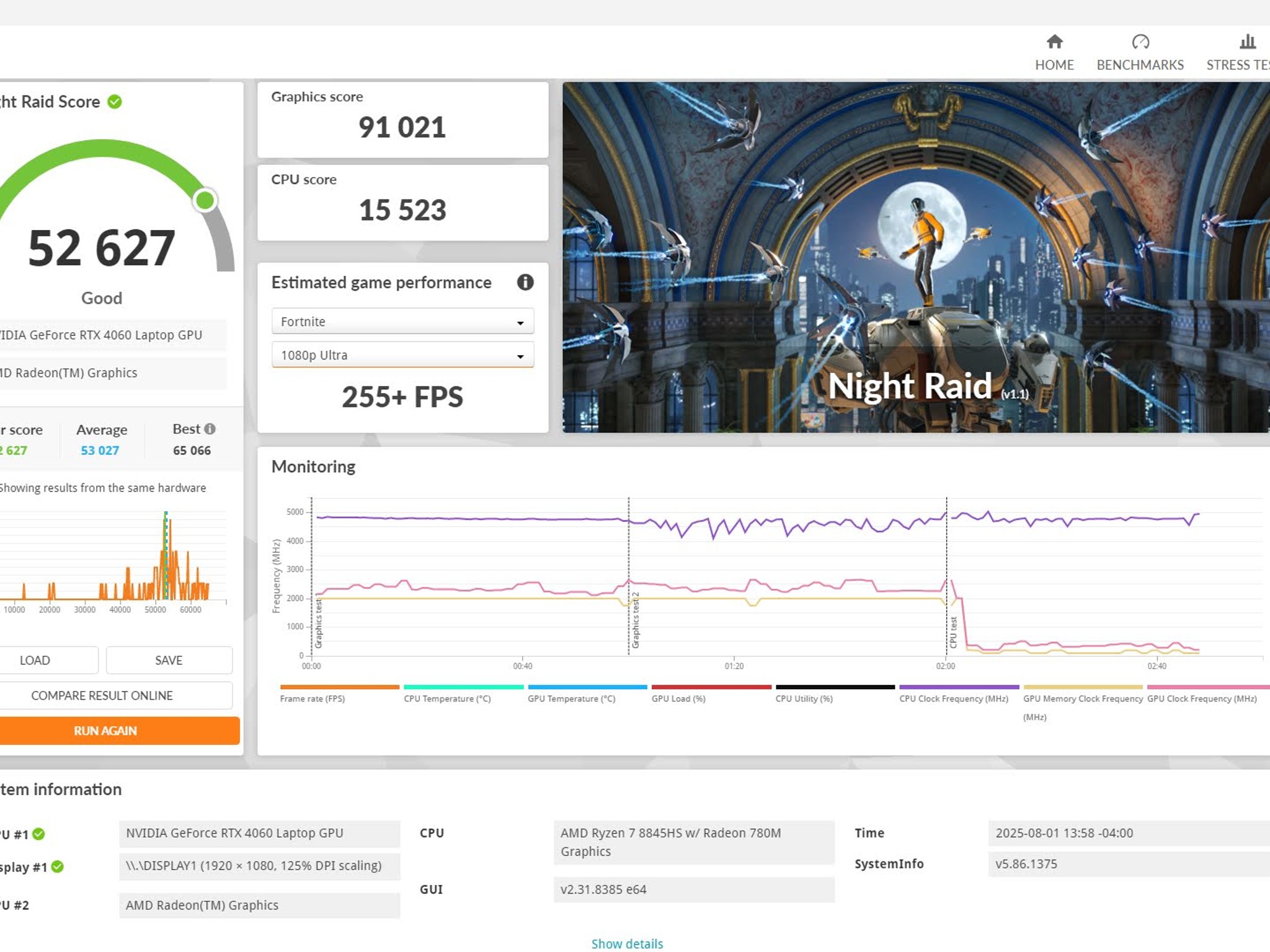
Task: Expand Show details under system information
Action: tap(626, 943)
